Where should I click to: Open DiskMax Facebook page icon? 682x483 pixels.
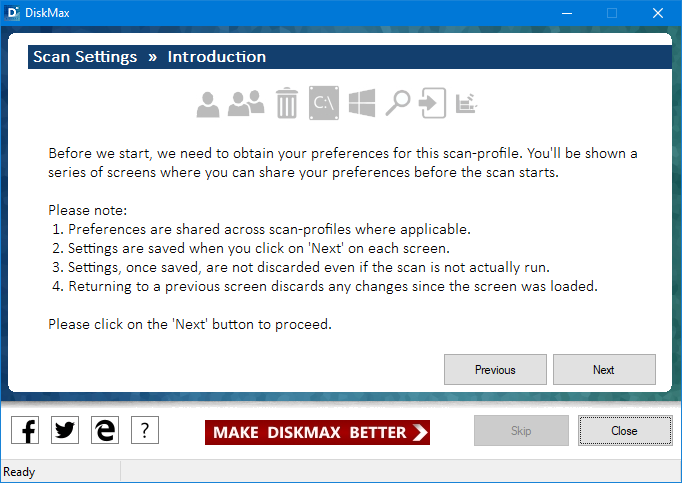pos(25,430)
